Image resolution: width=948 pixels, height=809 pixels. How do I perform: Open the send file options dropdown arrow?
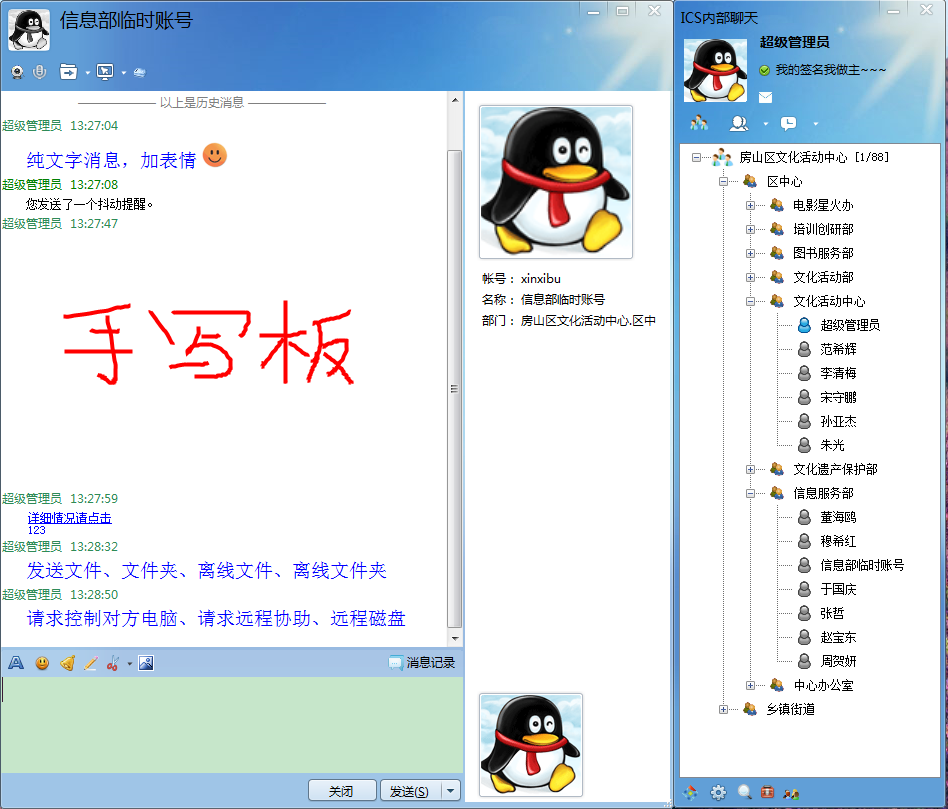88,73
